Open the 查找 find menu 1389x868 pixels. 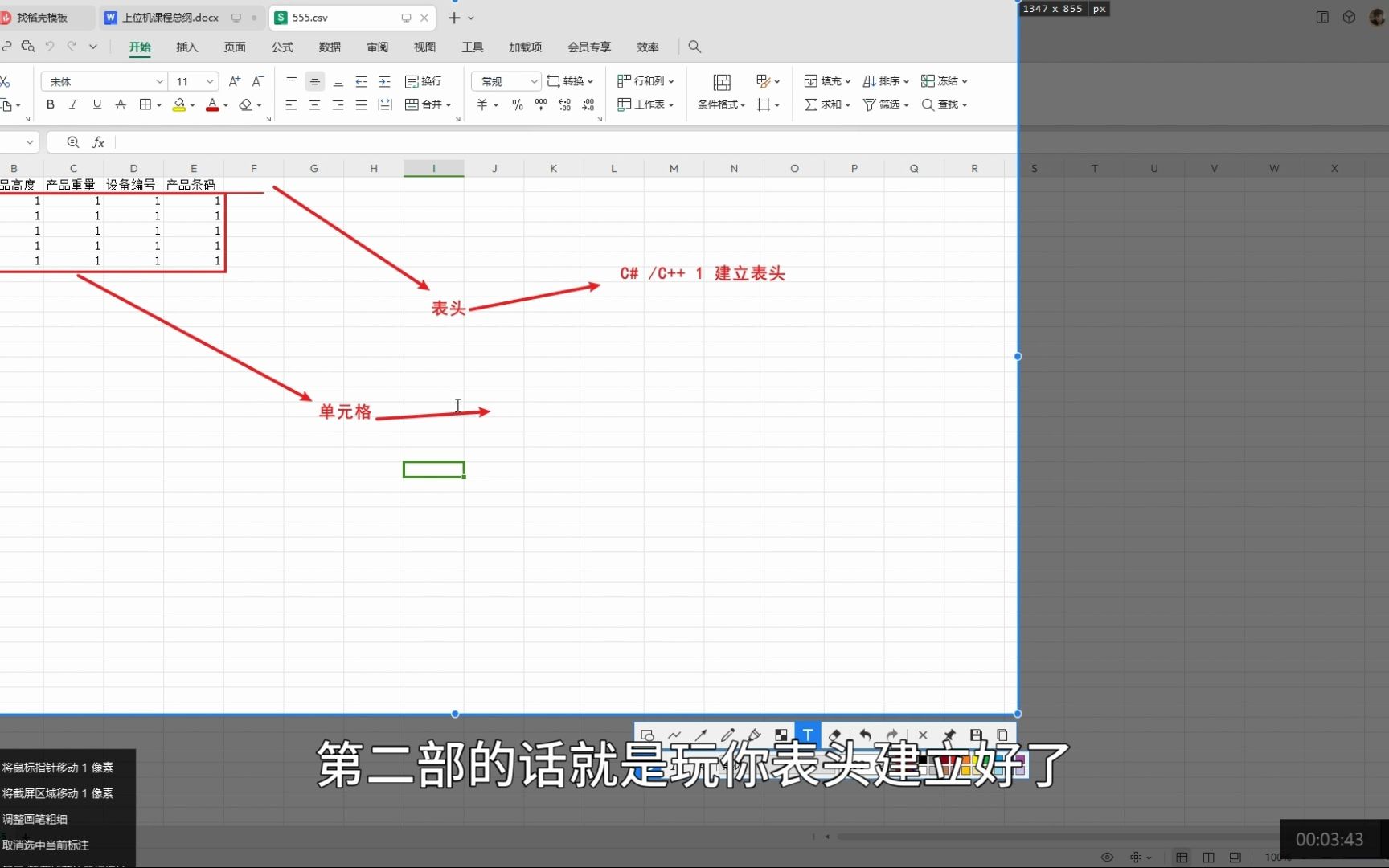click(944, 104)
